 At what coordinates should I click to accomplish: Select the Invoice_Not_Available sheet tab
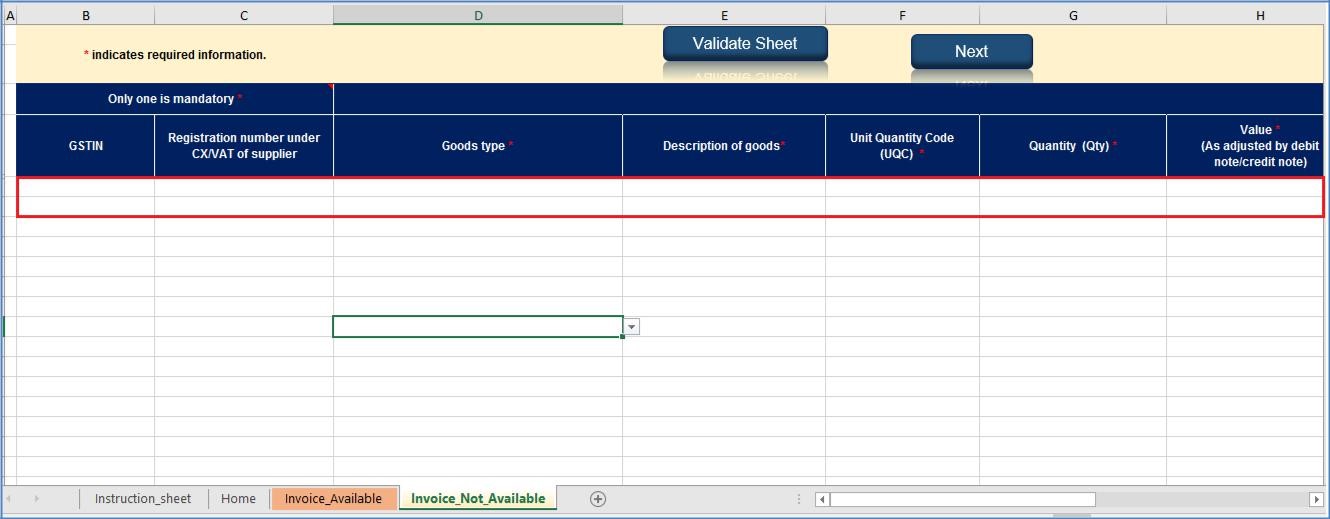(x=478, y=499)
